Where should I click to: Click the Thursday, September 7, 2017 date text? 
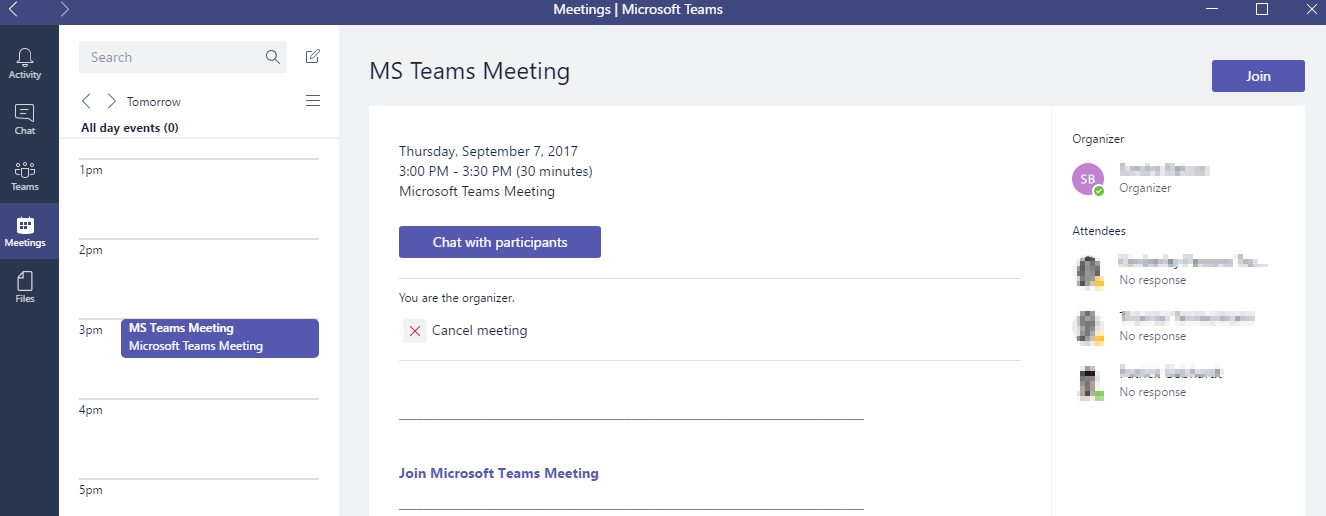point(488,151)
